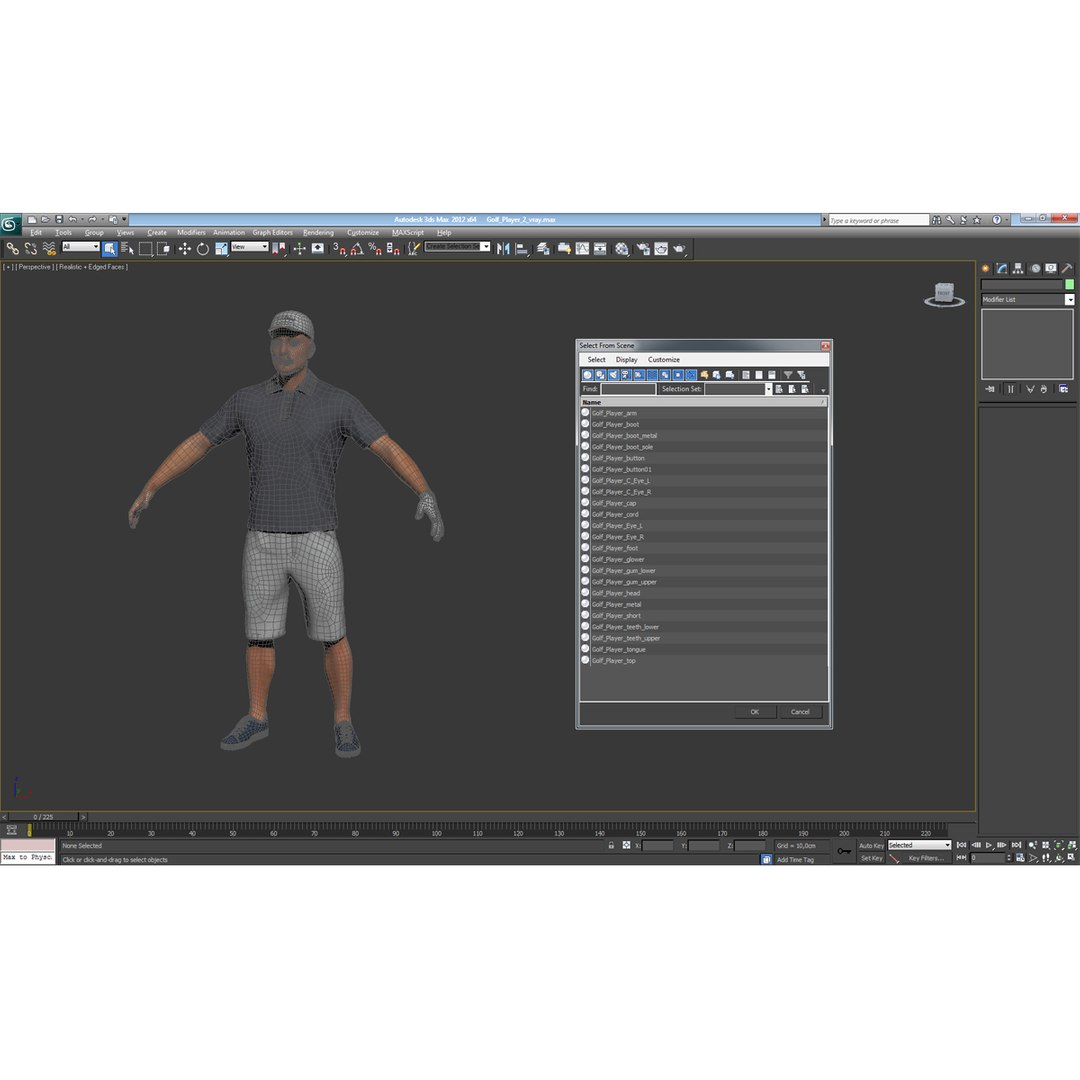
Task: Open the Material Editor
Action: click(x=621, y=249)
